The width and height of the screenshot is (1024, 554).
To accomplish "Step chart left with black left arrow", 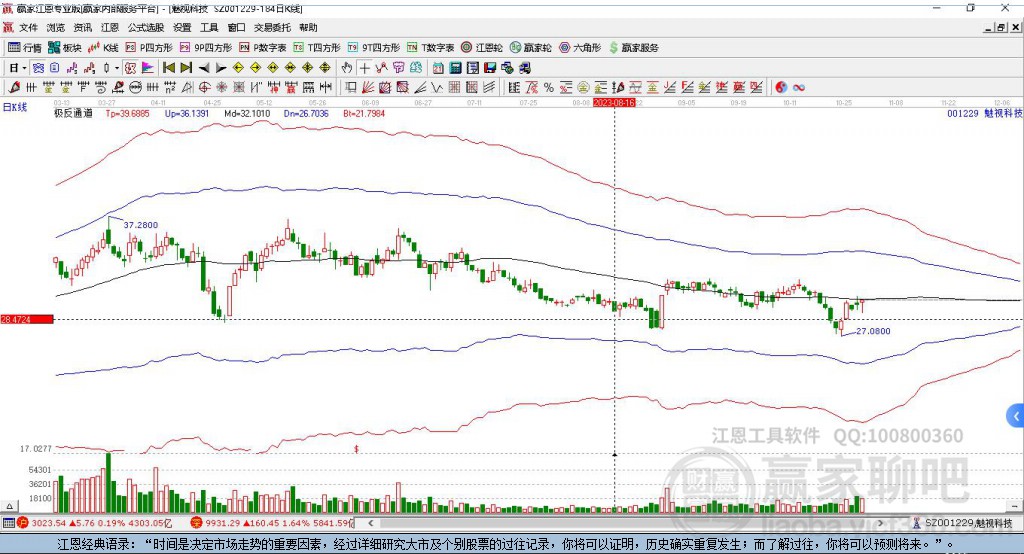I will pos(204,68).
